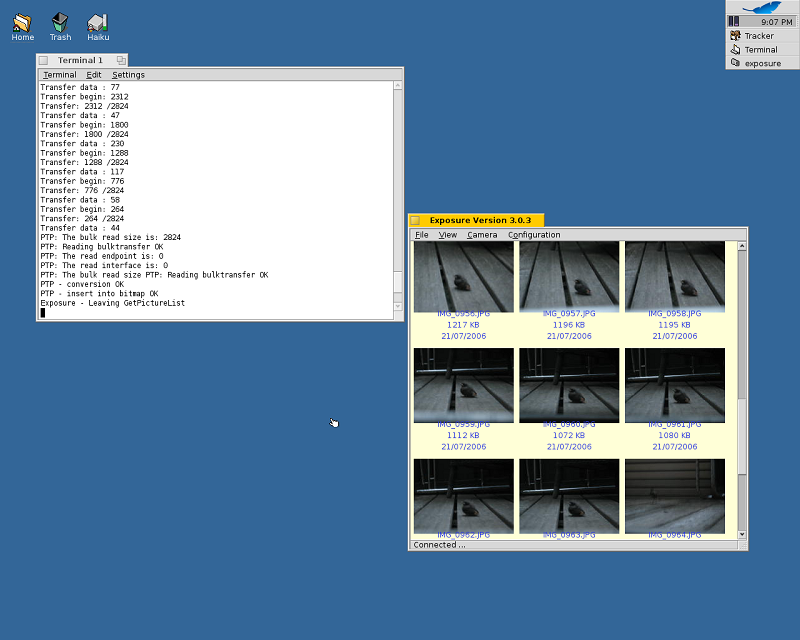Open the View menu in Exposure
Screen dimensions: 800x640
pyautogui.click(x=448, y=235)
